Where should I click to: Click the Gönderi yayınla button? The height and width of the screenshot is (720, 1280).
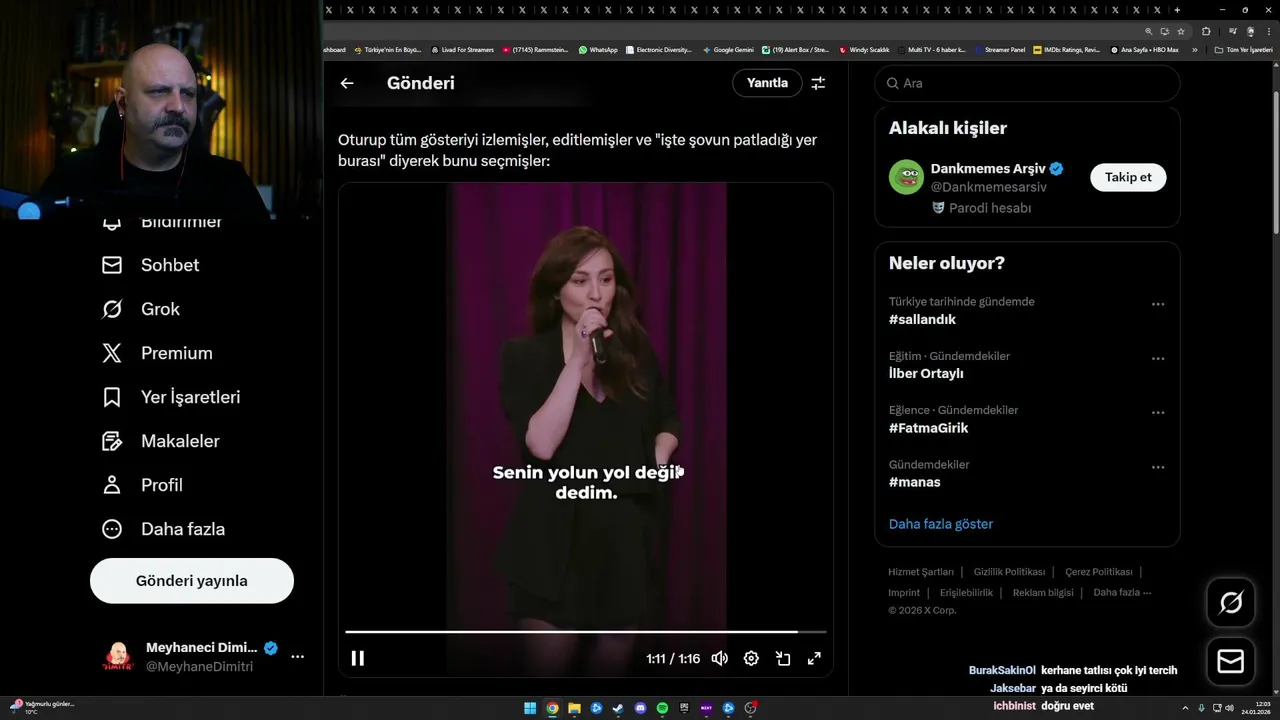point(192,581)
